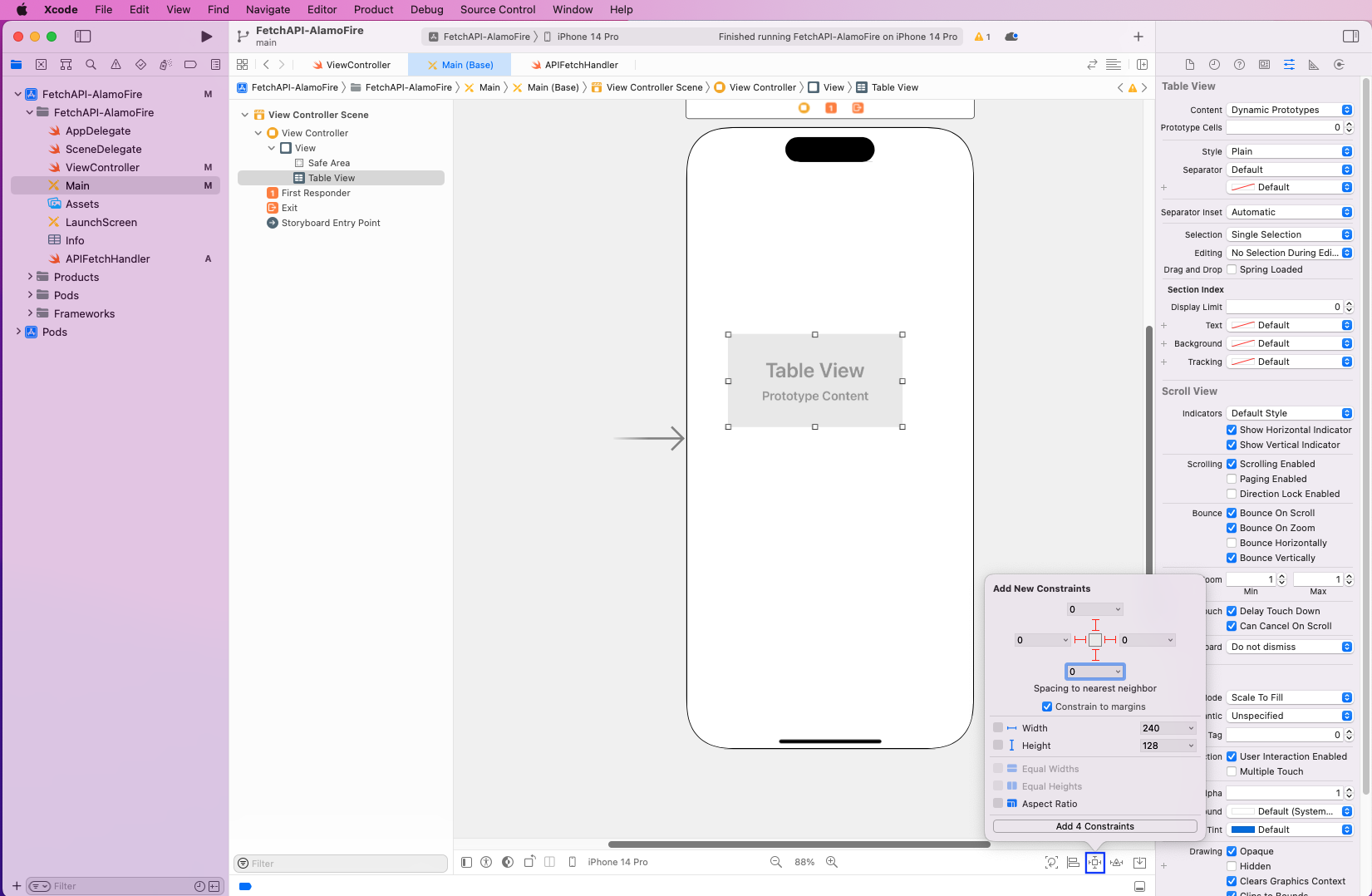Screen dimensions: 1372x896
Task: Open the Identity inspector icon
Action: pyautogui.click(x=1264, y=64)
